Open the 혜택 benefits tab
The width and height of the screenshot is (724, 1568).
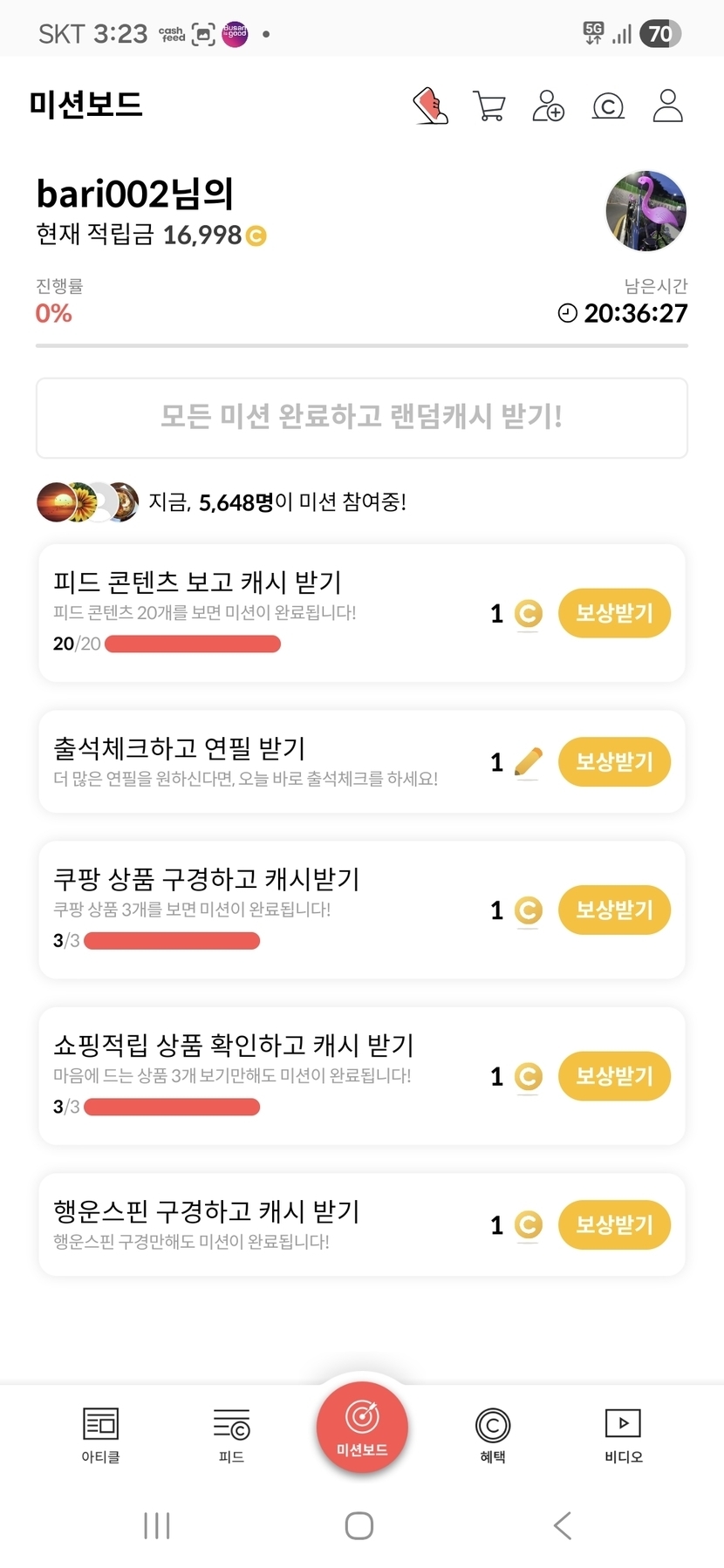(493, 1434)
